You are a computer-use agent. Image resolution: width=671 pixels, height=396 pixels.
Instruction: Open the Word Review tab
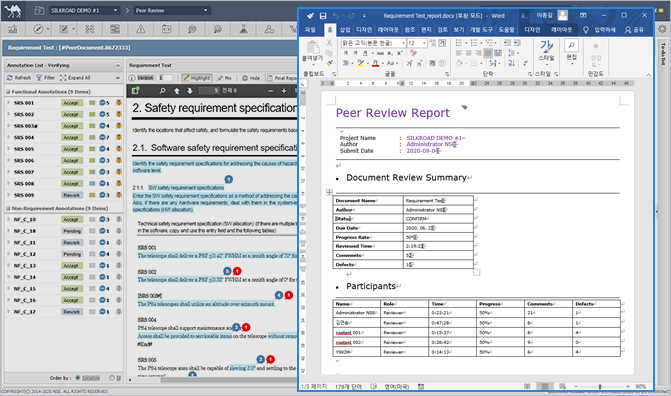(442, 30)
